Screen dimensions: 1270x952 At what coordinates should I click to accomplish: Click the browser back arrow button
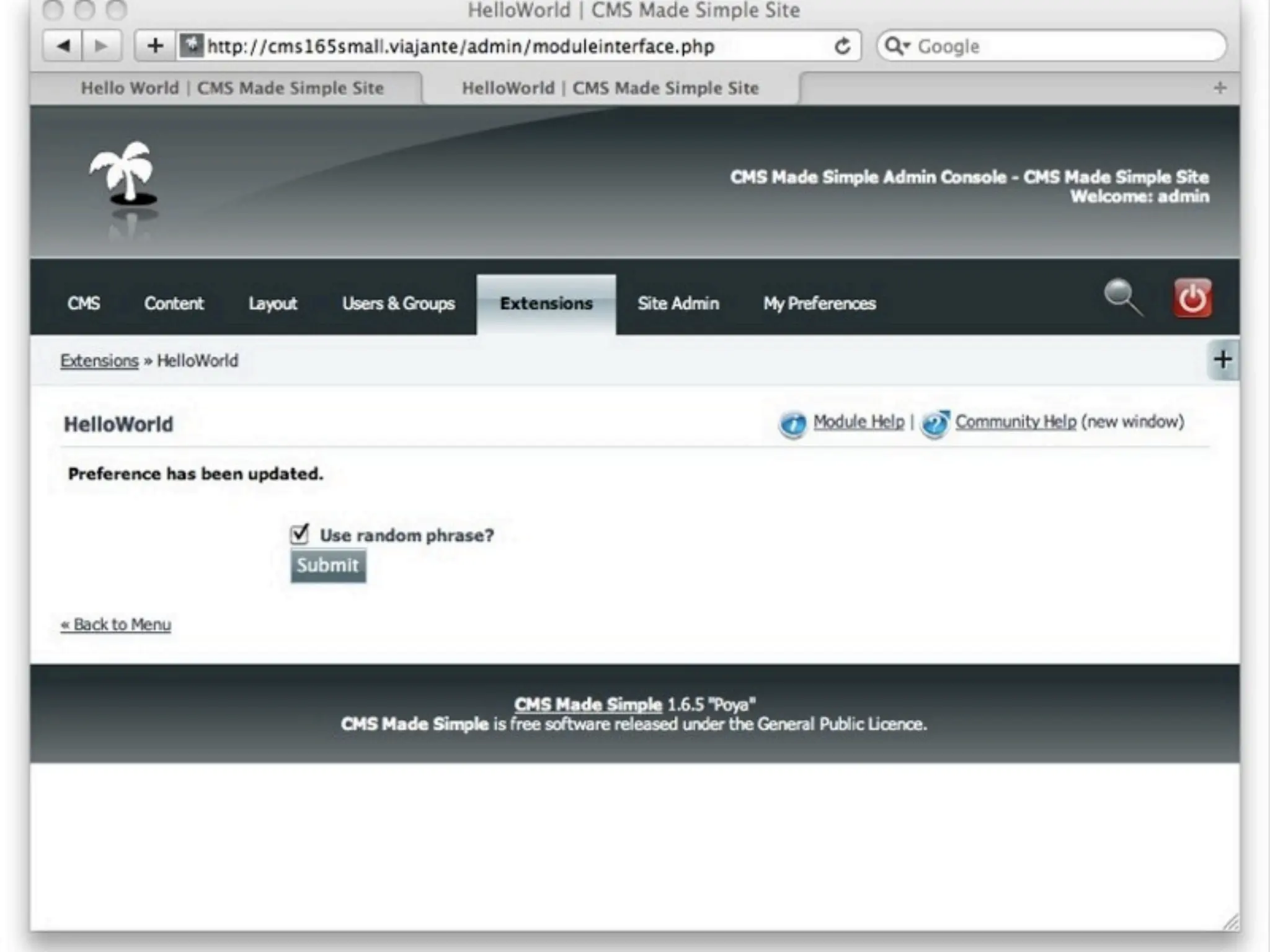coord(63,46)
